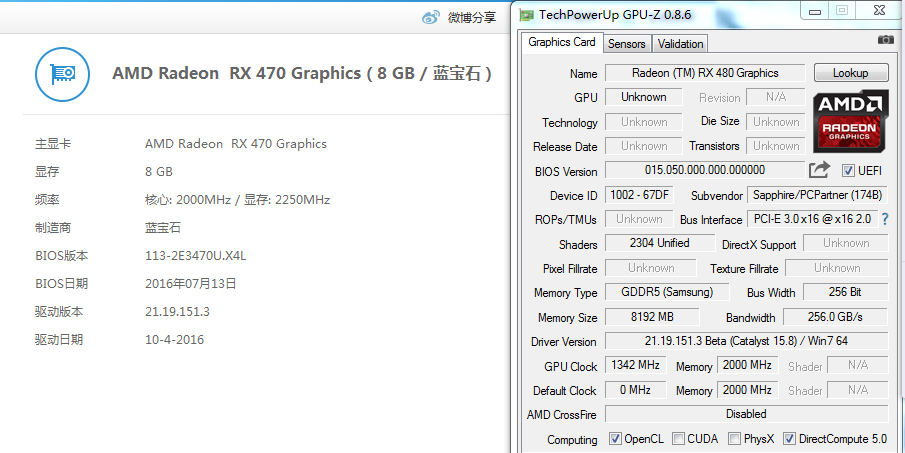Screen dimensions: 905x453
Task: Open the Sensors tab
Action: (627, 44)
